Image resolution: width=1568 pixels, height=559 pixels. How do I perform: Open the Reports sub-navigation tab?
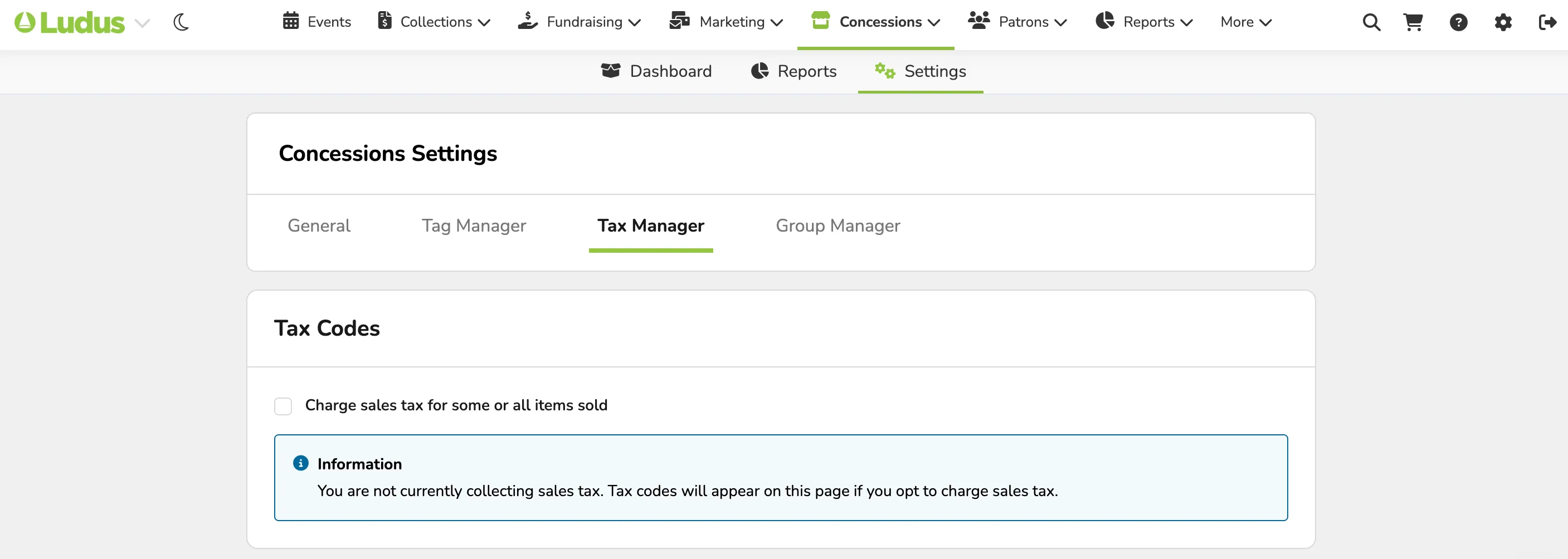click(793, 71)
